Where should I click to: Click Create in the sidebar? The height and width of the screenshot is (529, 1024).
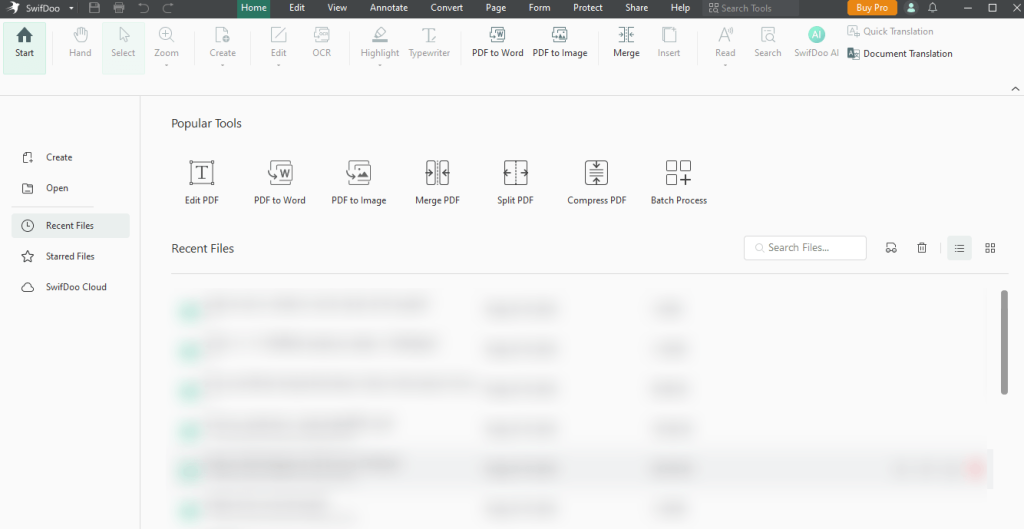47,157
